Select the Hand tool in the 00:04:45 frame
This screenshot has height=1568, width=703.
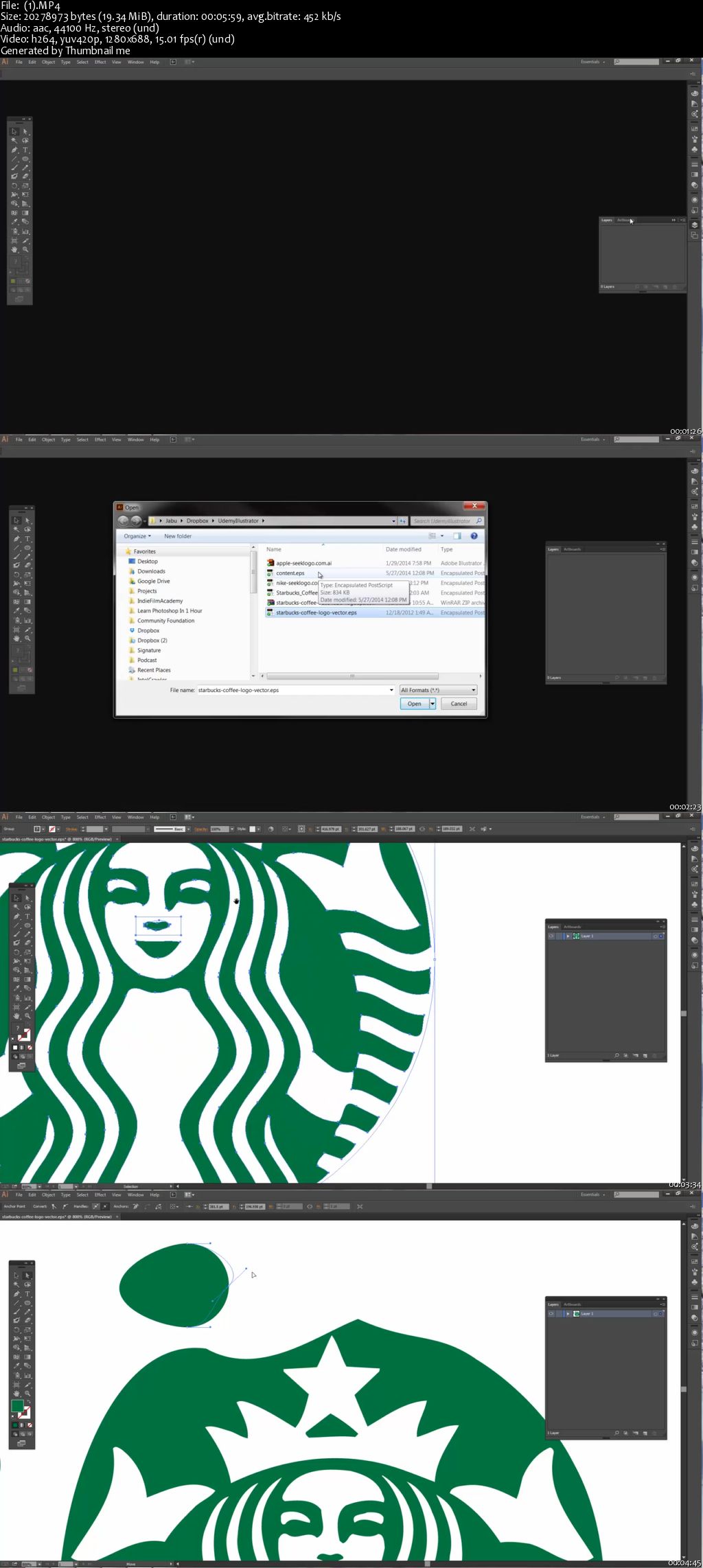[x=16, y=1394]
